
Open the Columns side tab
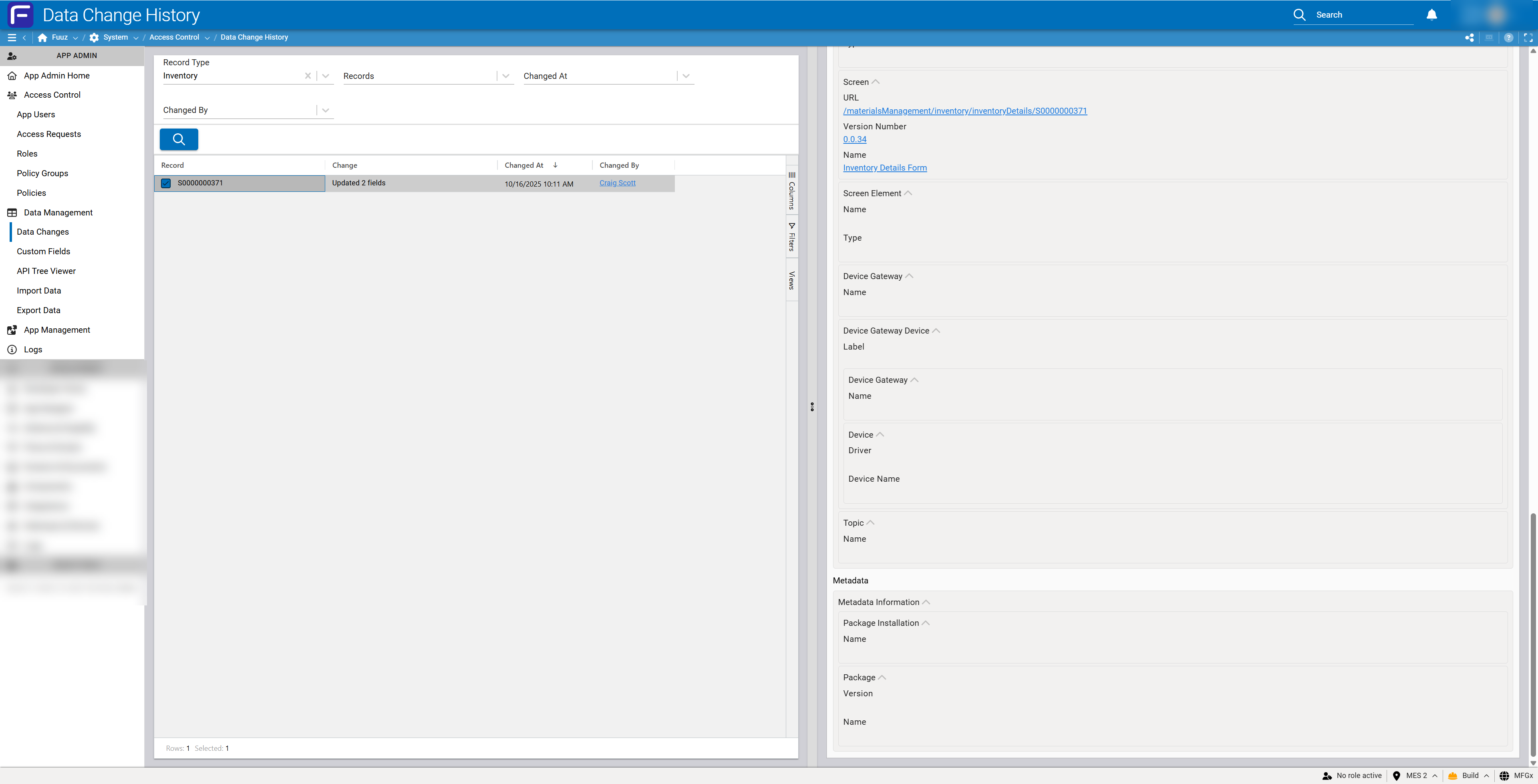[792, 191]
